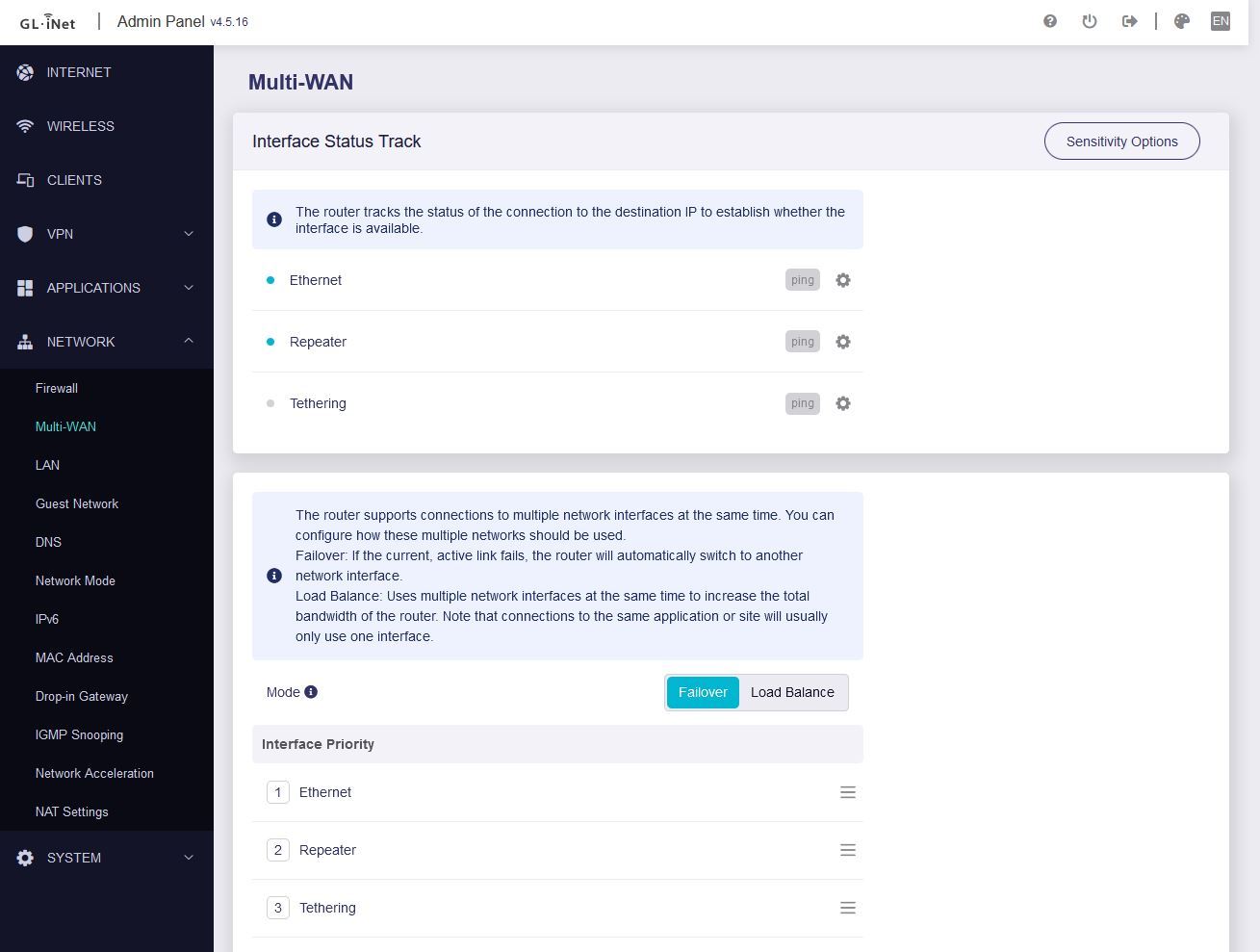
Task: Click the logout icon in header
Action: pos(1129,21)
